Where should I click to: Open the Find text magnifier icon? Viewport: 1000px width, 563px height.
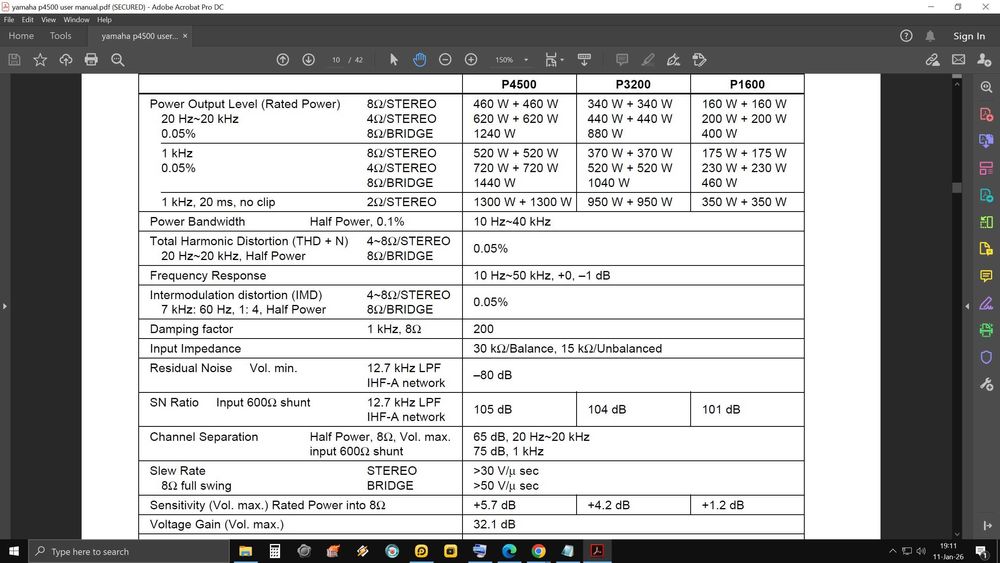pos(117,60)
